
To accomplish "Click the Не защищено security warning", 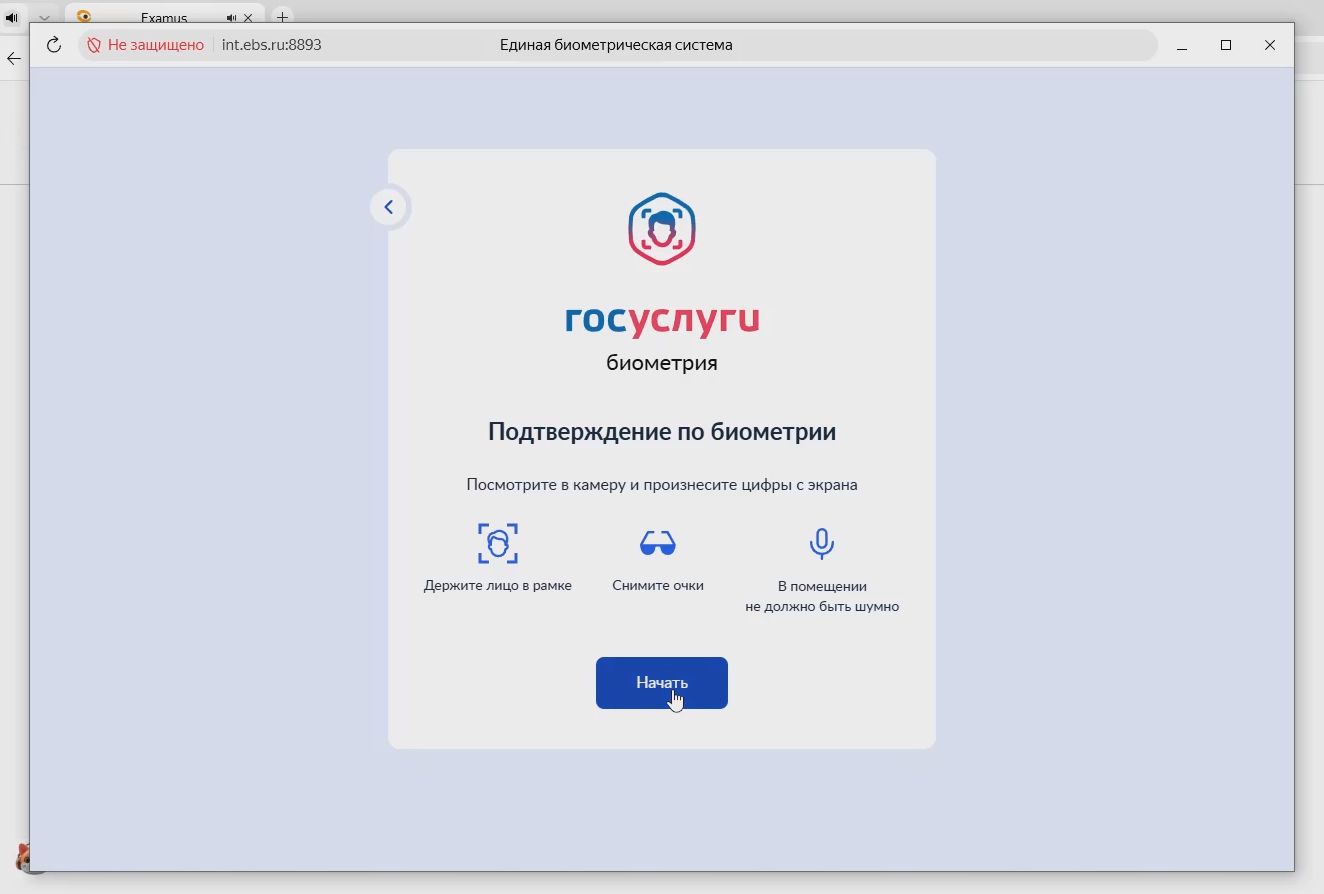I will click(x=146, y=45).
